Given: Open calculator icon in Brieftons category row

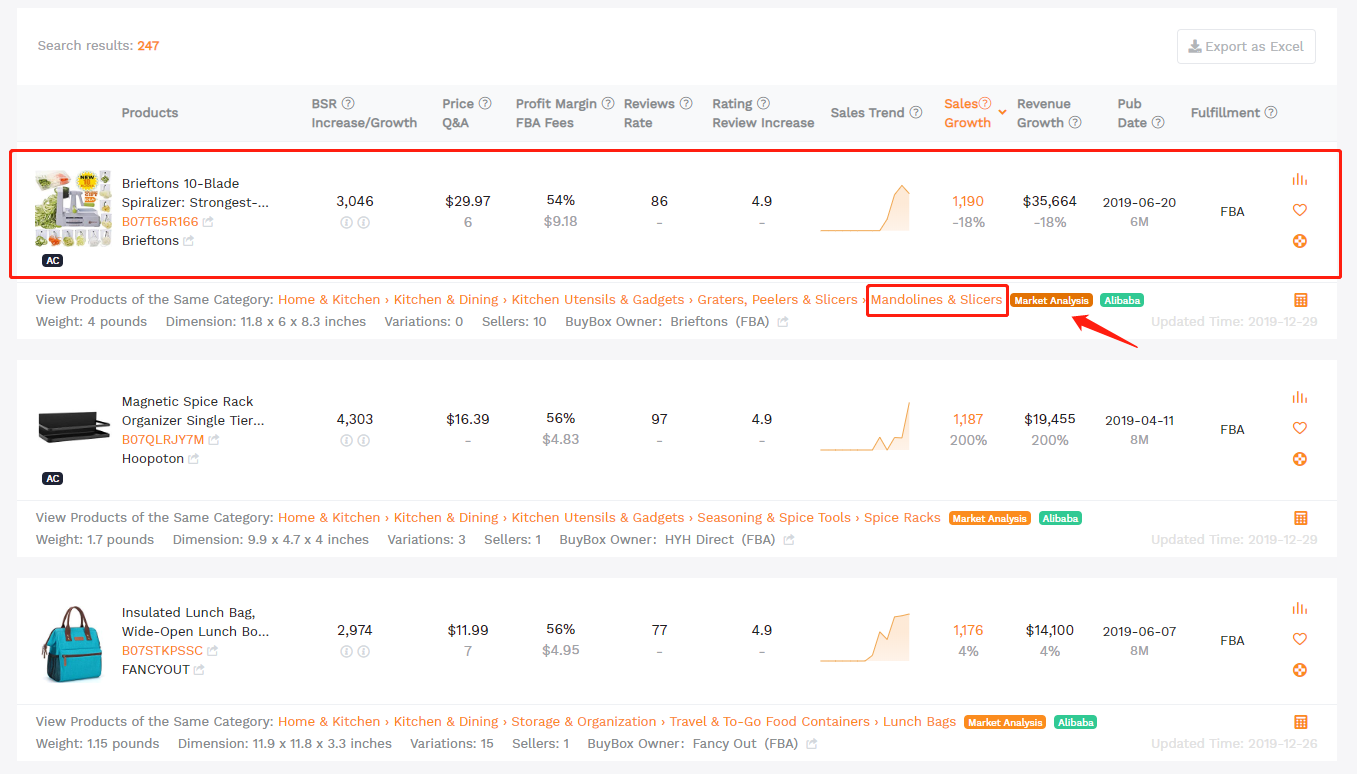Looking at the screenshot, I should pos(1300,300).
